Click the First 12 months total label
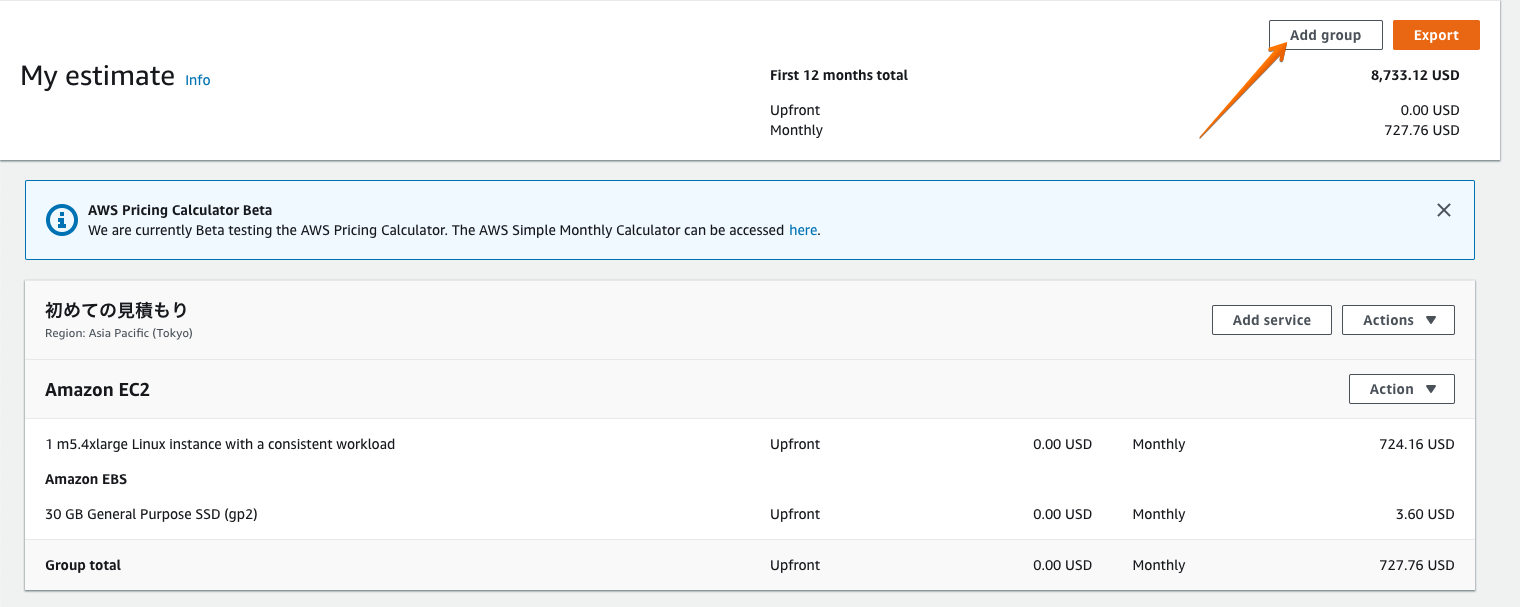Screen dimensions: 1520x607 839,75
